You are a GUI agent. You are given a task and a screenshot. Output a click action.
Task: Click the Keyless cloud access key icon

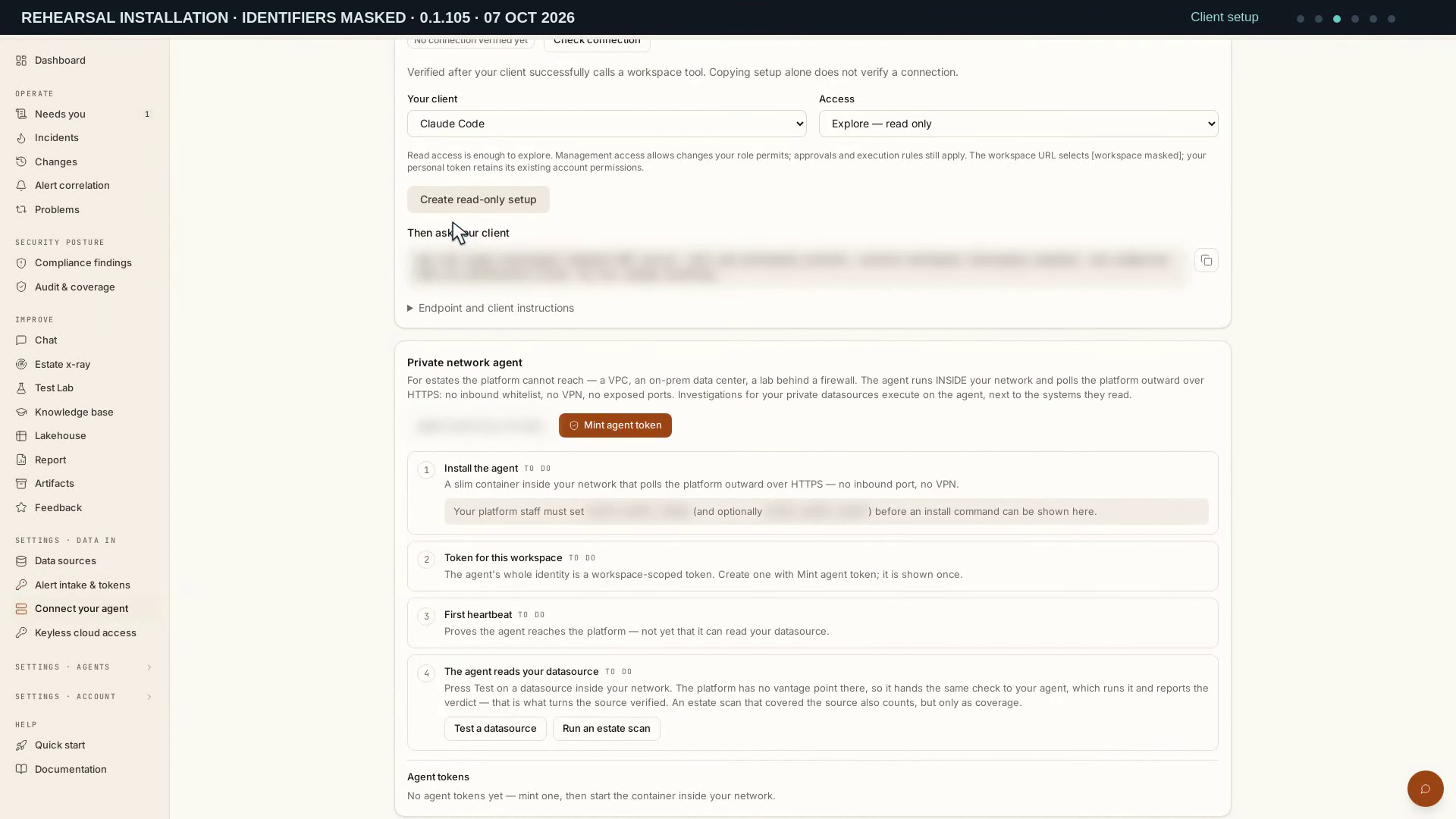coord(21,633)
